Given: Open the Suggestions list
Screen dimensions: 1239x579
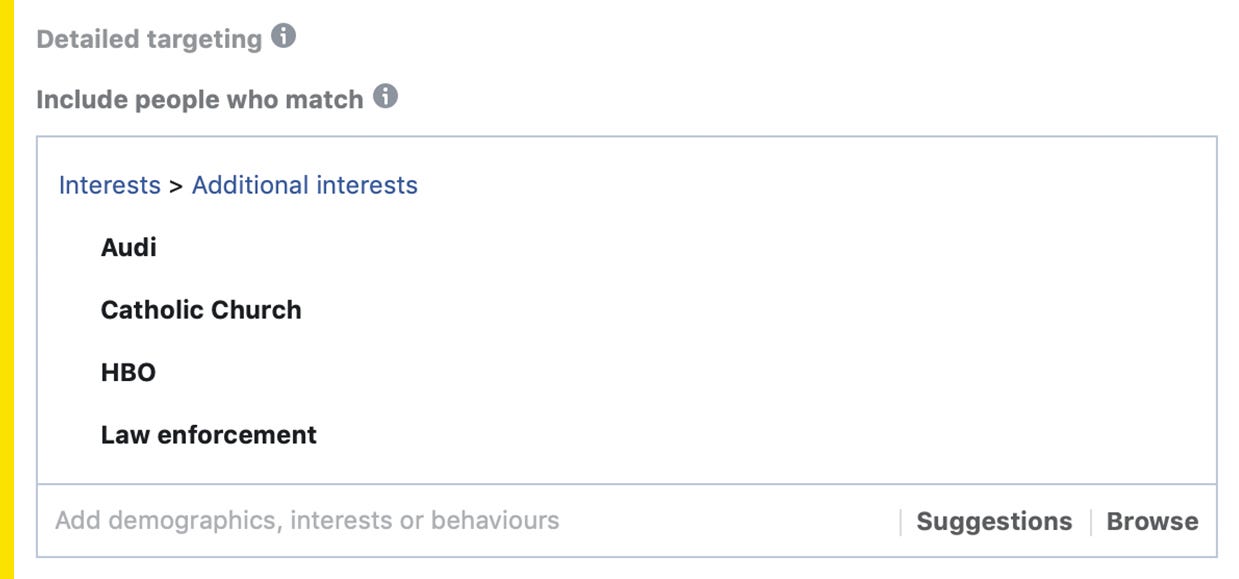Looking at the screenshot, I should click(994, 521).
